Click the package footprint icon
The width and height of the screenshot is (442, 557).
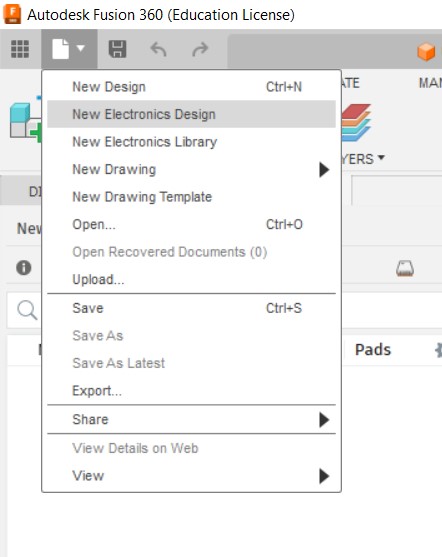click(x=405, y=269)
